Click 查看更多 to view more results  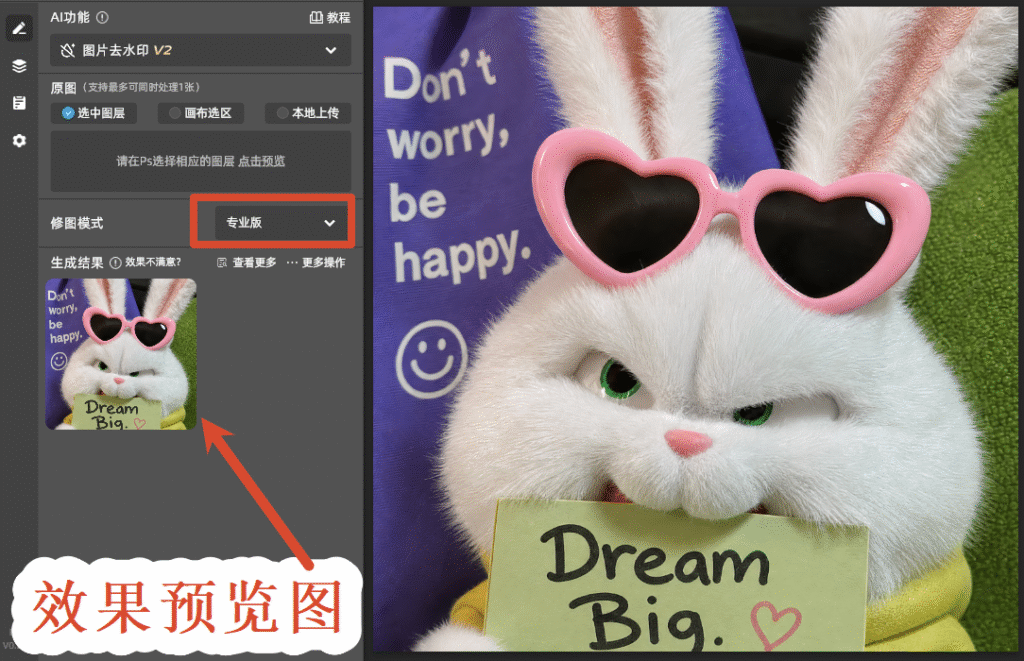pos(247,263)
